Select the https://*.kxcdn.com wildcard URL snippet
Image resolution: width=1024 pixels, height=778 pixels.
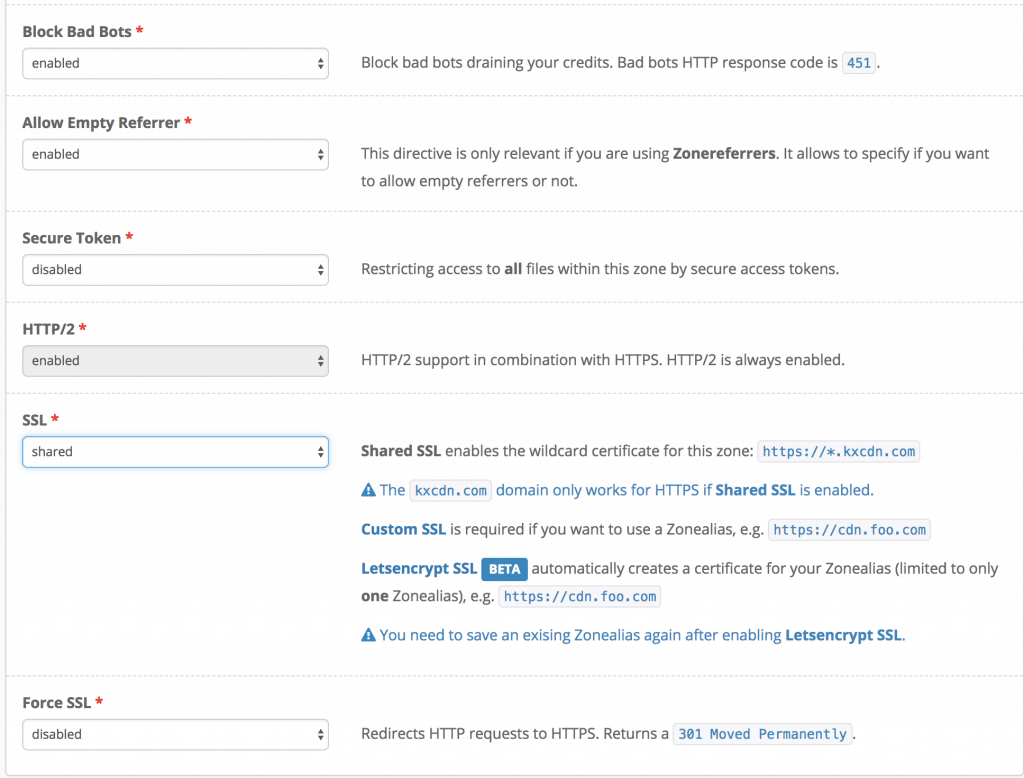coord(838,452)
